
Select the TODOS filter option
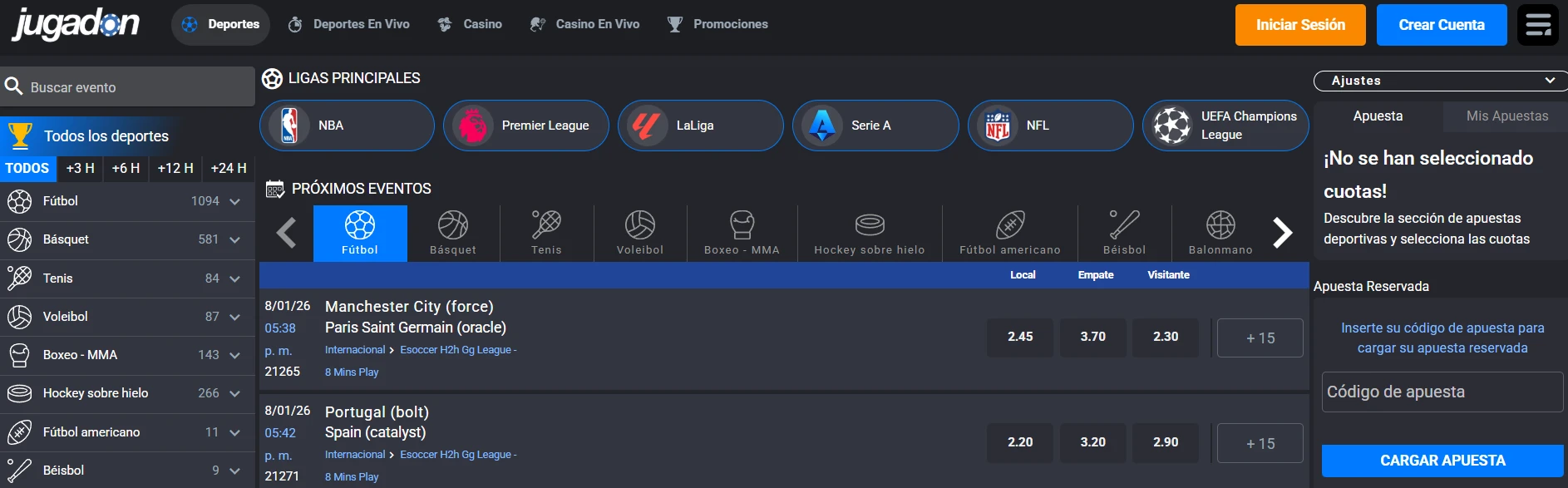(x=28, y=168)
